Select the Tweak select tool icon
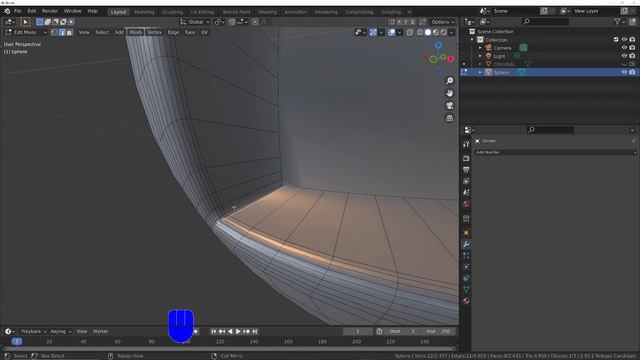Image resolution: width=640 pixels, height=360 pixels. pos(25,22)
